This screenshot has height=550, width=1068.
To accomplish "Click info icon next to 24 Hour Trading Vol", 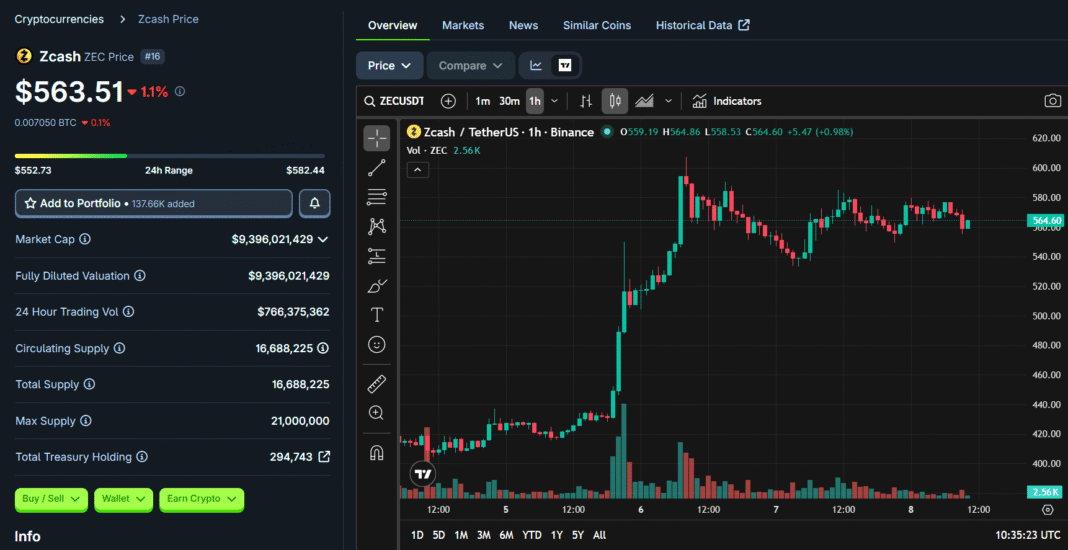I will coord(128,311).
